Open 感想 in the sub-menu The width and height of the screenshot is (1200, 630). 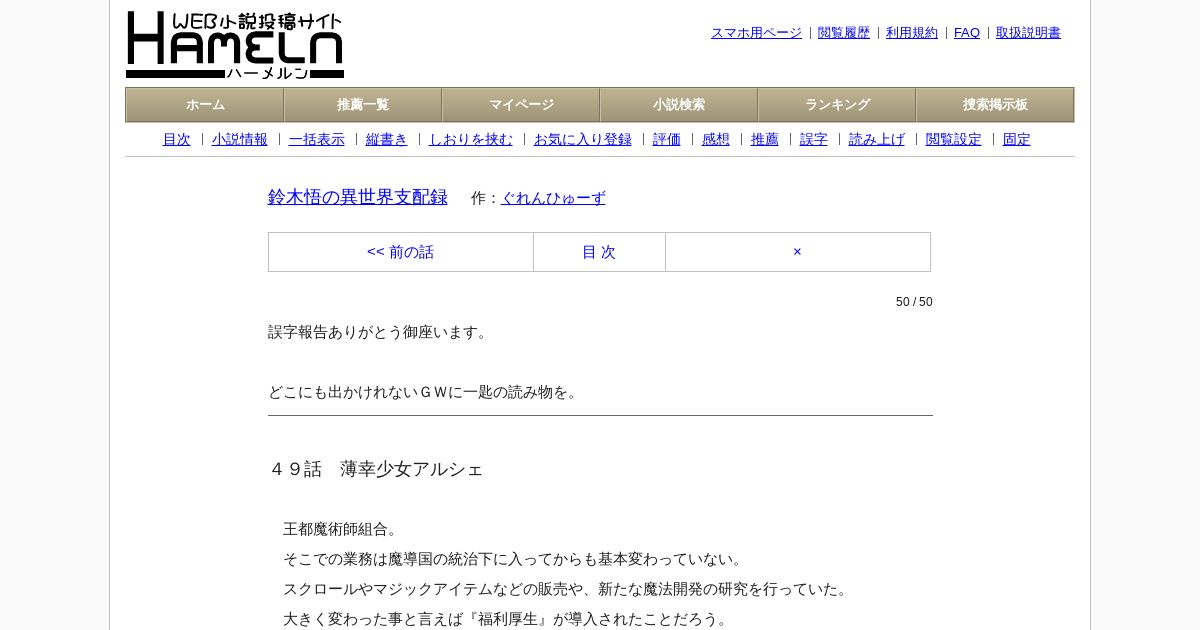(716, 140)
